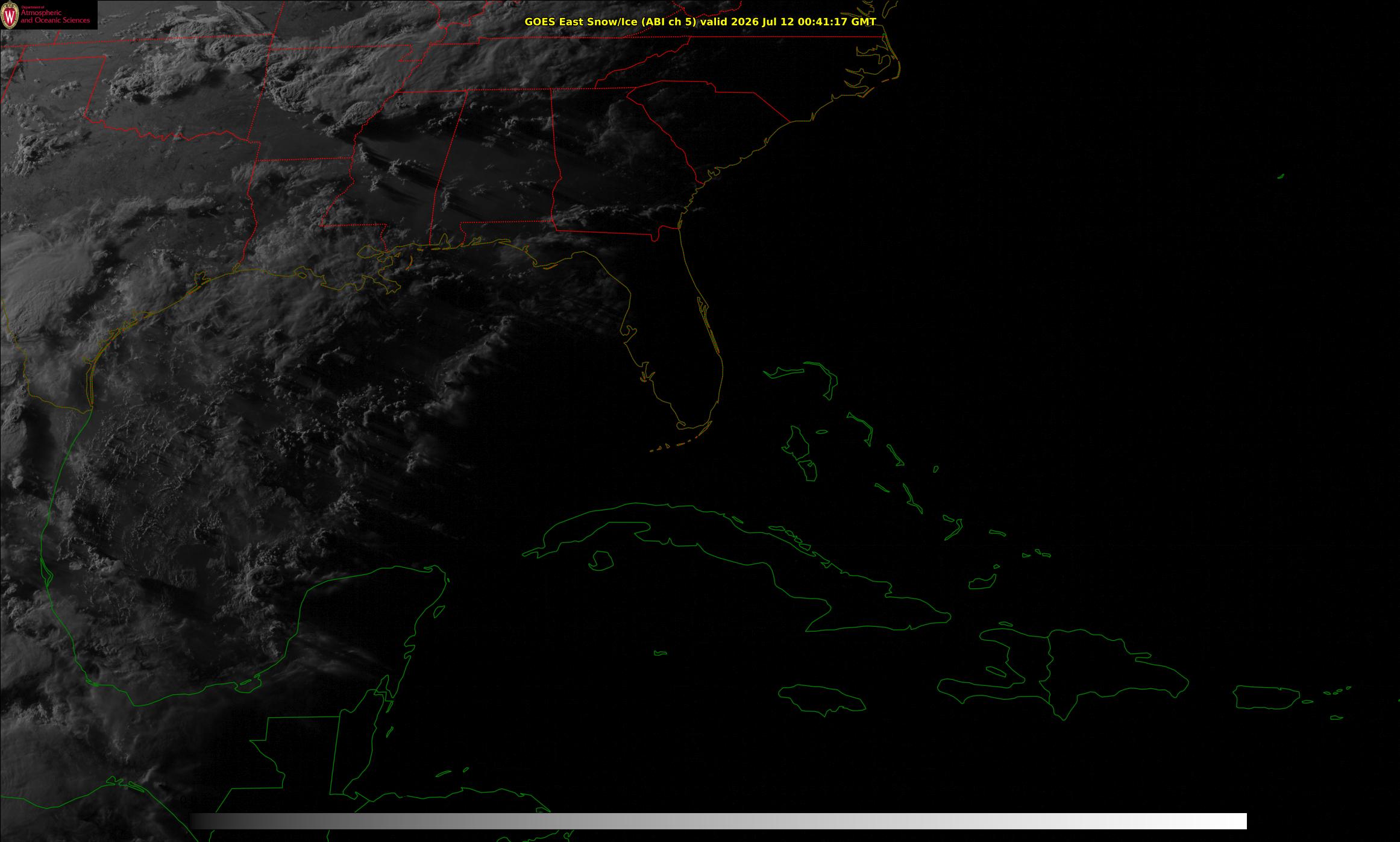Click the Bermuda outline in the open Atlantic
This screenshot has height=842, width=1400.
pos(1281,176)
